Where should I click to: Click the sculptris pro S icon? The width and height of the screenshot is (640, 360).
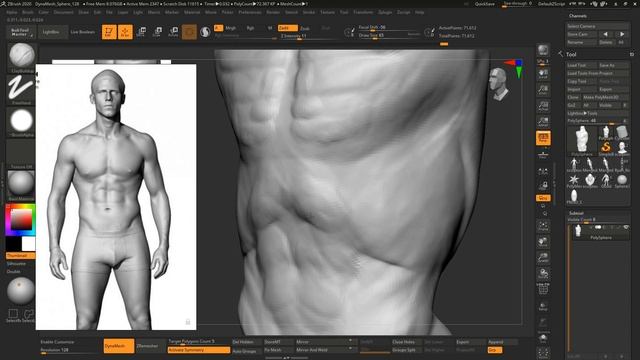pyautogui.click(x=205, y=32)
